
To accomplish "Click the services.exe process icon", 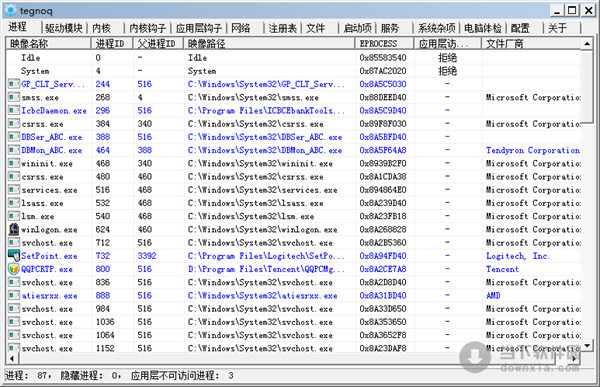I will pos(14,190).
